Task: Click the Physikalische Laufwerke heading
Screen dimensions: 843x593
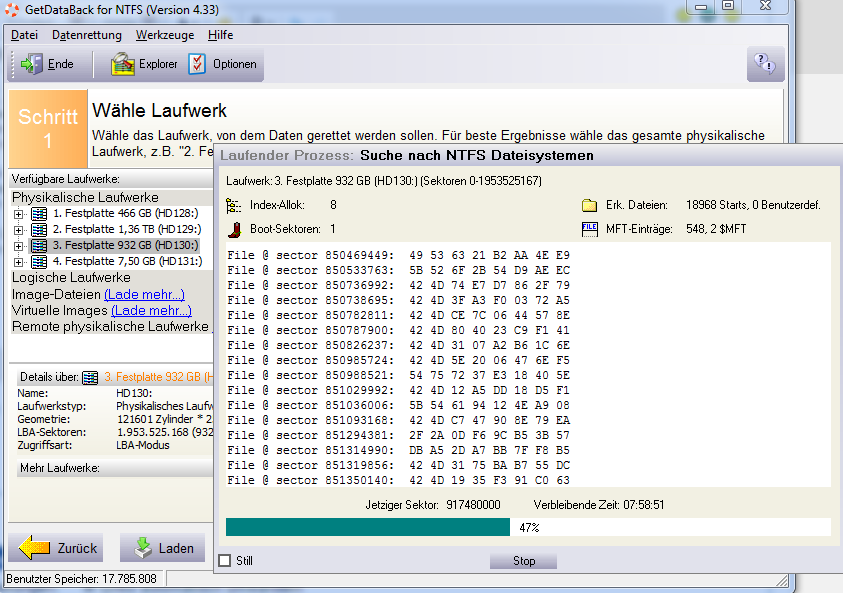Action: pyautogui.click(x=85, y=197)
